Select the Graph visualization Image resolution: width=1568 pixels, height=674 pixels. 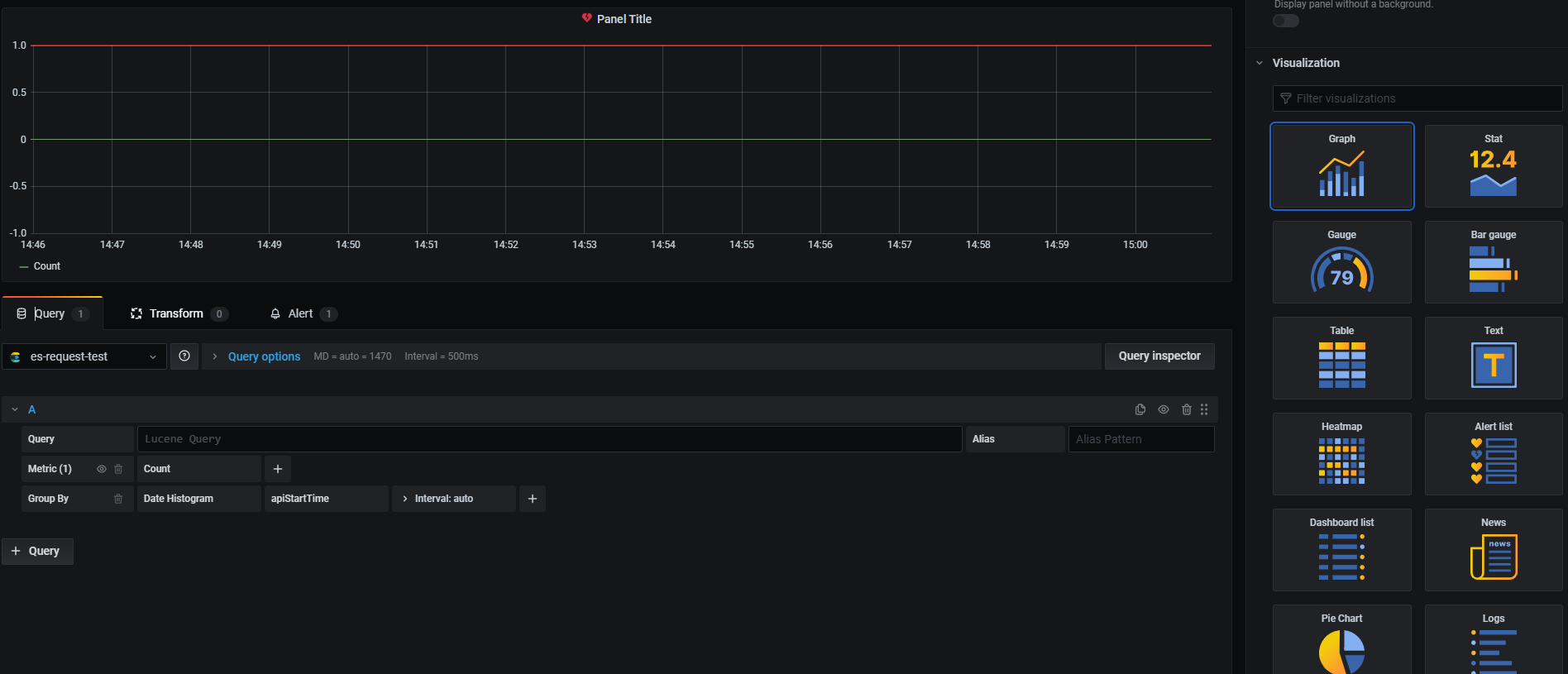tap(1342, 166)
